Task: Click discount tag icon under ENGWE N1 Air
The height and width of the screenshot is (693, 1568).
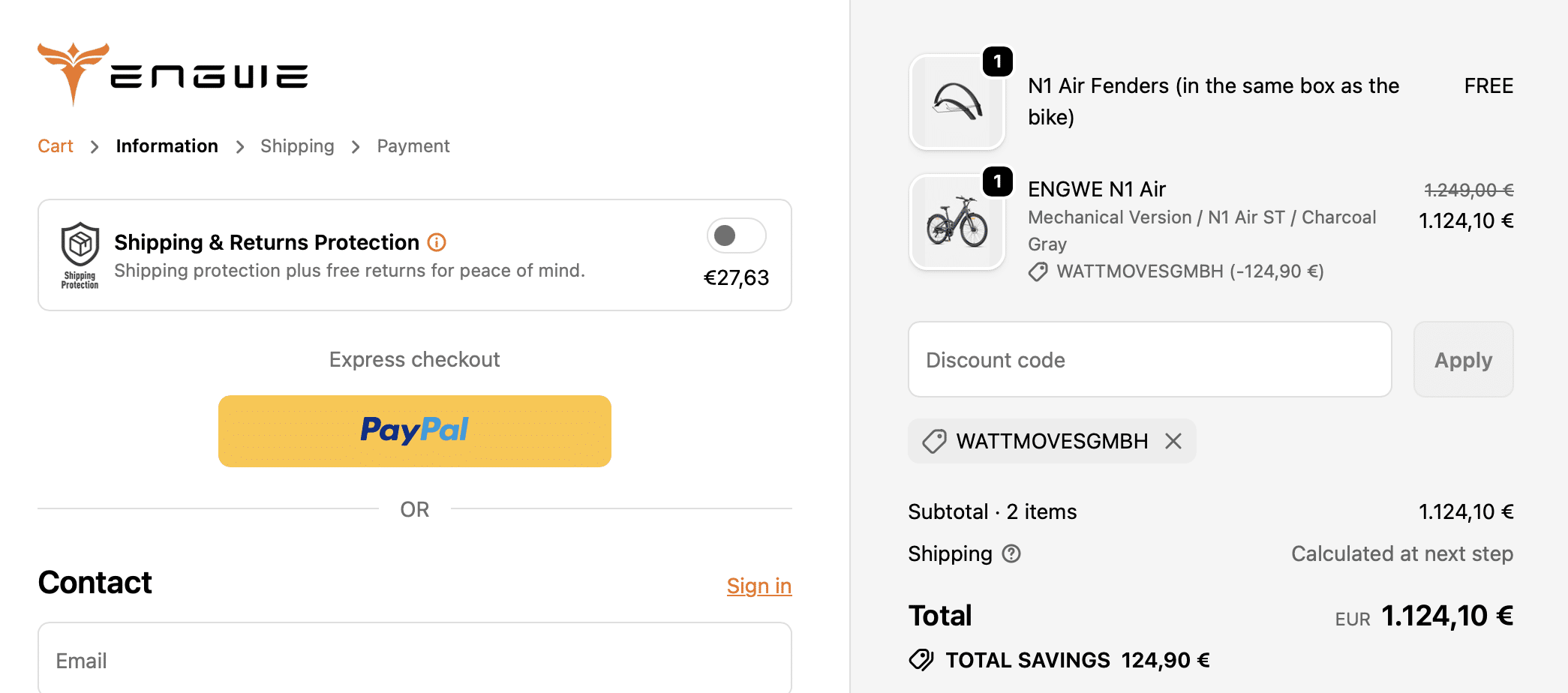Action: click(x=1038, y=271)
